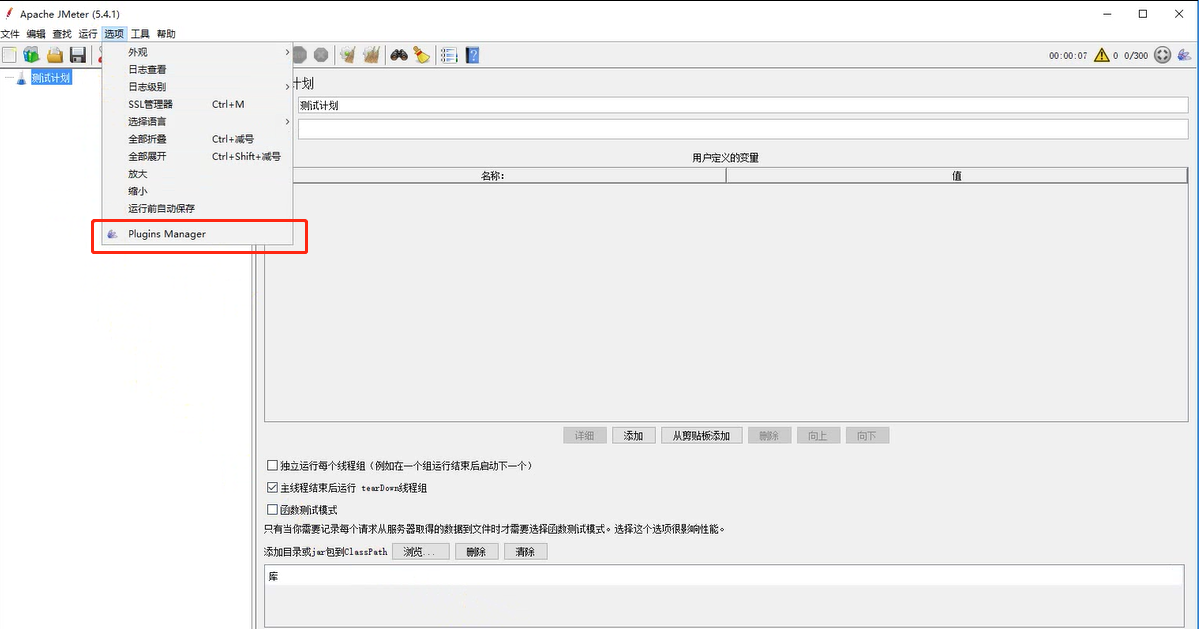1199x629 pixels.
Task: Click the 删除 button beside 浏览...
Action: point(476,552)
